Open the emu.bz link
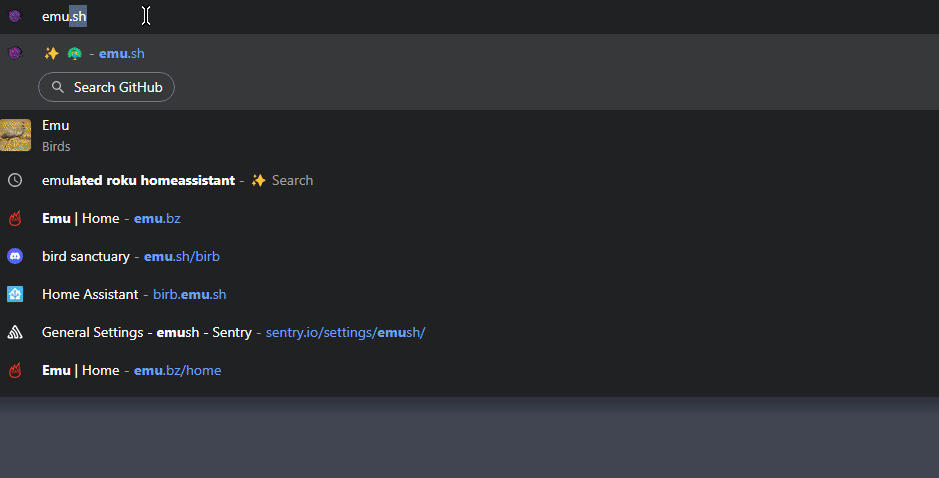Image resolution: width=939 pixels, height=478 pixels. (x=157, y=219)
